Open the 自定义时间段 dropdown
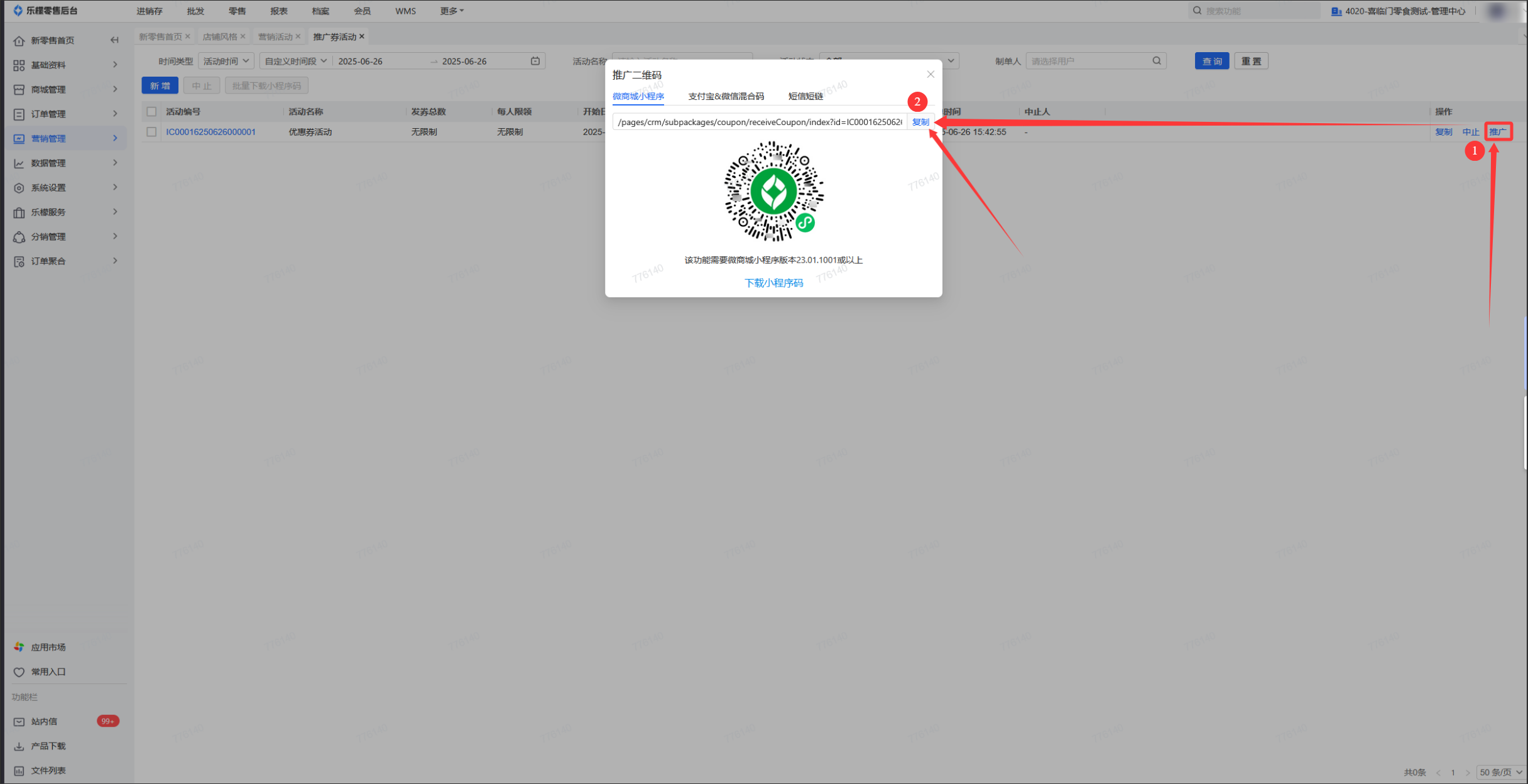 (x=295, y=61)
